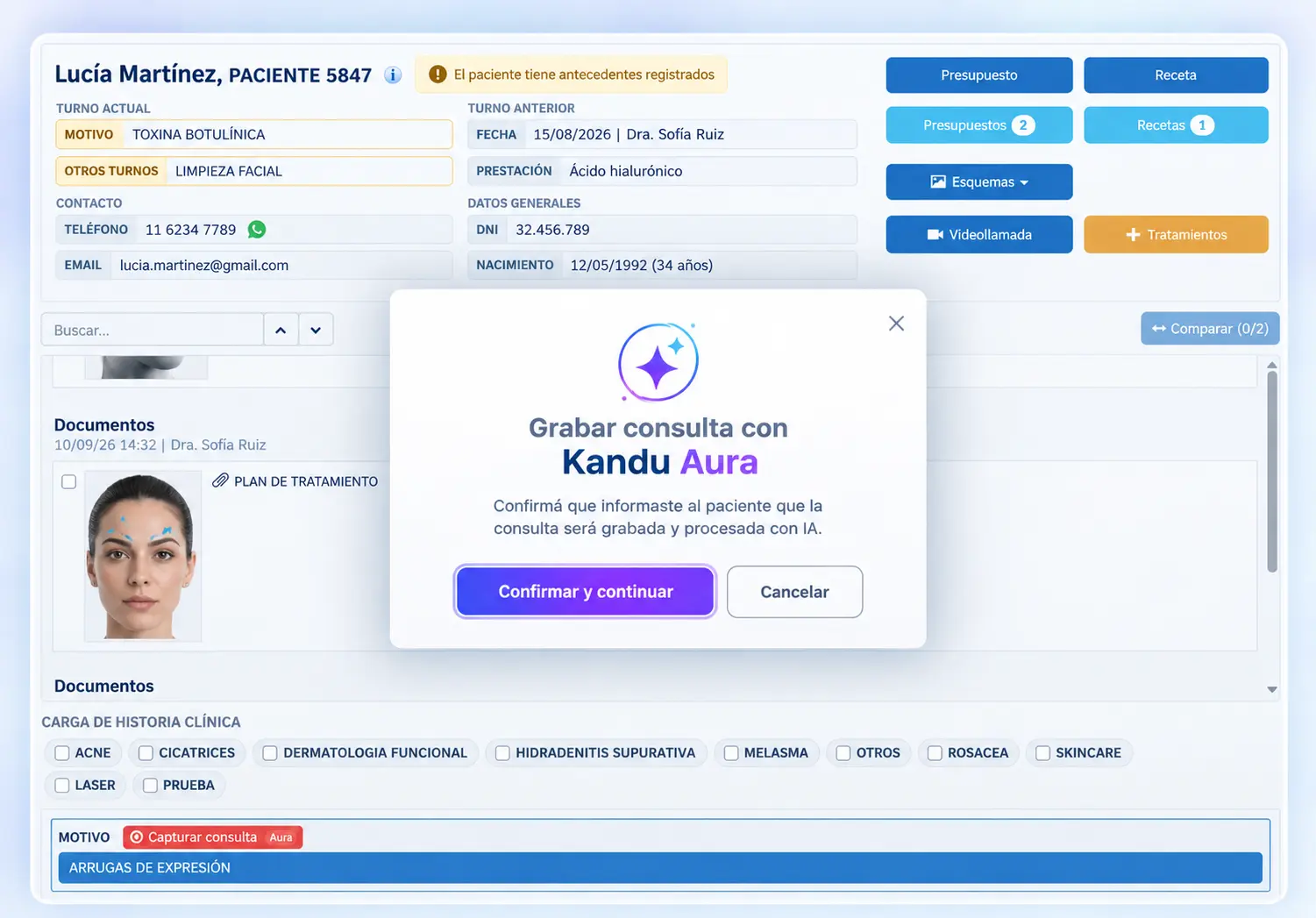Click the Receta button
The height and width of the screenshot is (918, 1316).
[1176, 75]
